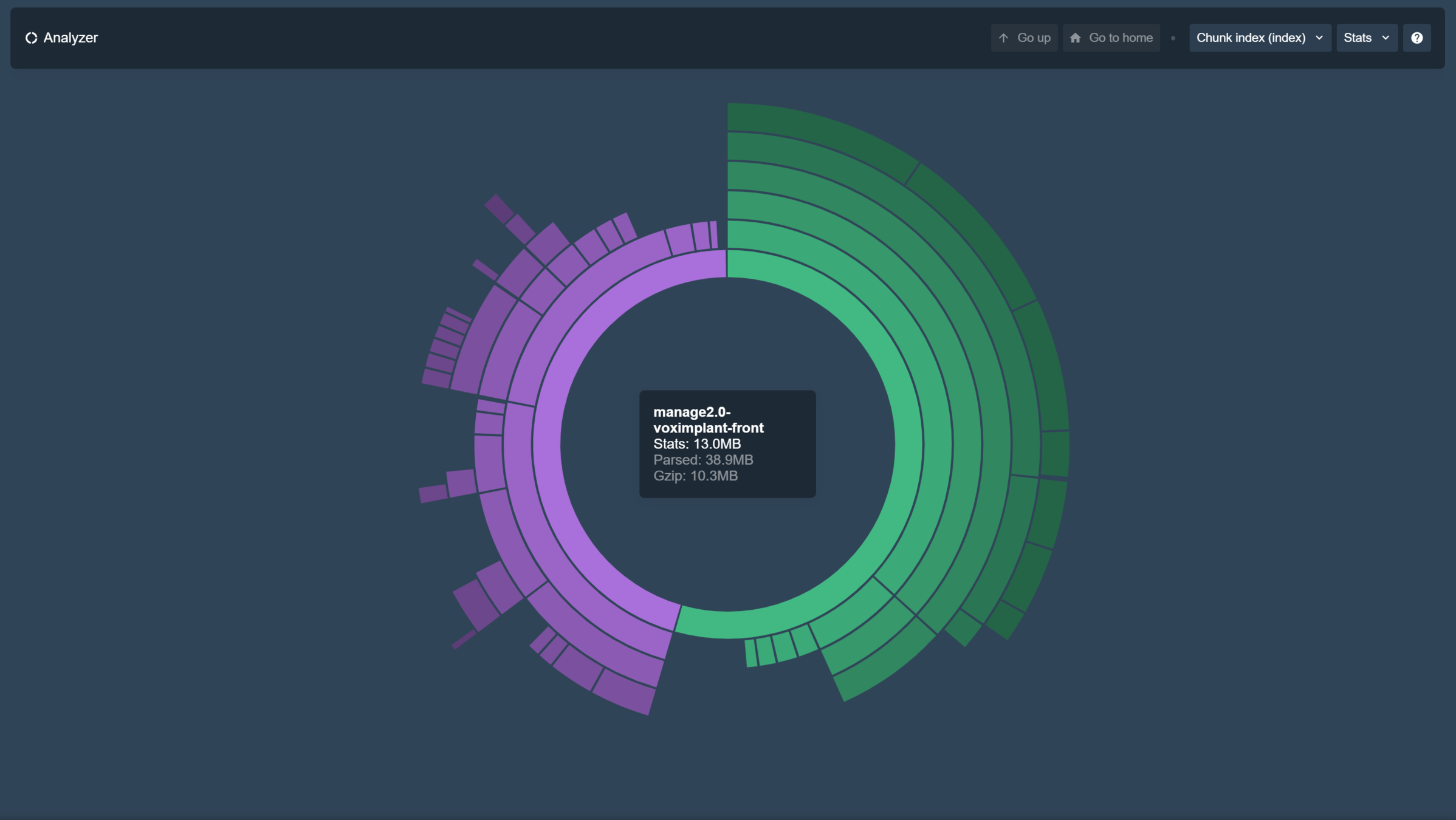Image resolution: width=1456 pixels, height=820 pixels.
Task: Click the home icon in the toolbar
Action: pyautogui.click(x=1075, y=38)
